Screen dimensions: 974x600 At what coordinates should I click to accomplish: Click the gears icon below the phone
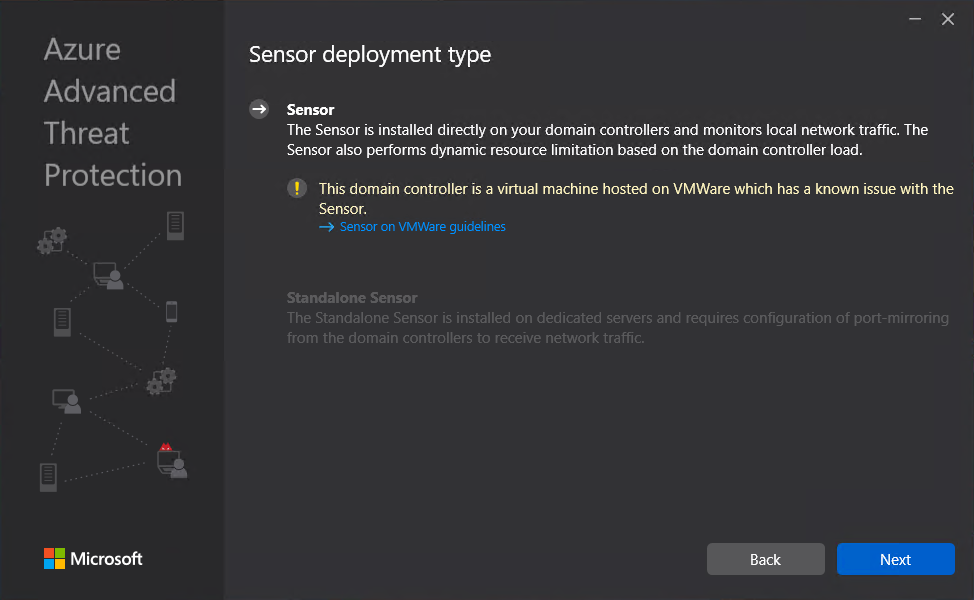pyautogui.click(x=161, y=381)
